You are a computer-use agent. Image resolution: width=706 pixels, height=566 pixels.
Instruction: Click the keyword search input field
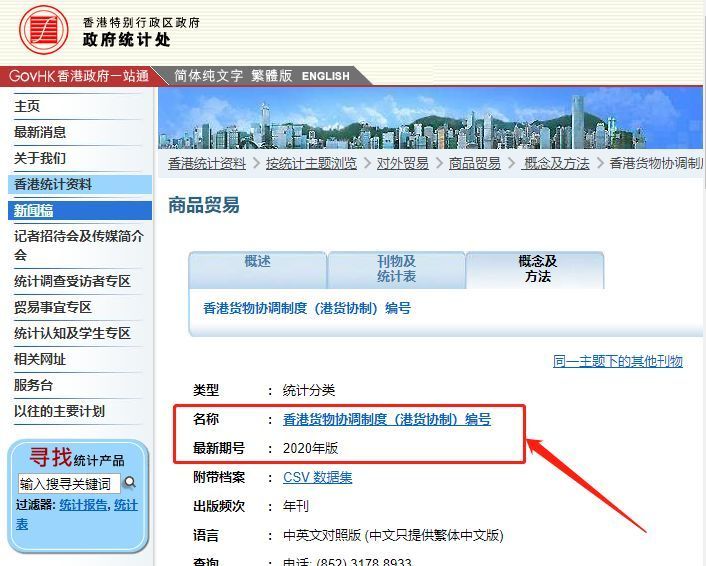click(68, 483)
